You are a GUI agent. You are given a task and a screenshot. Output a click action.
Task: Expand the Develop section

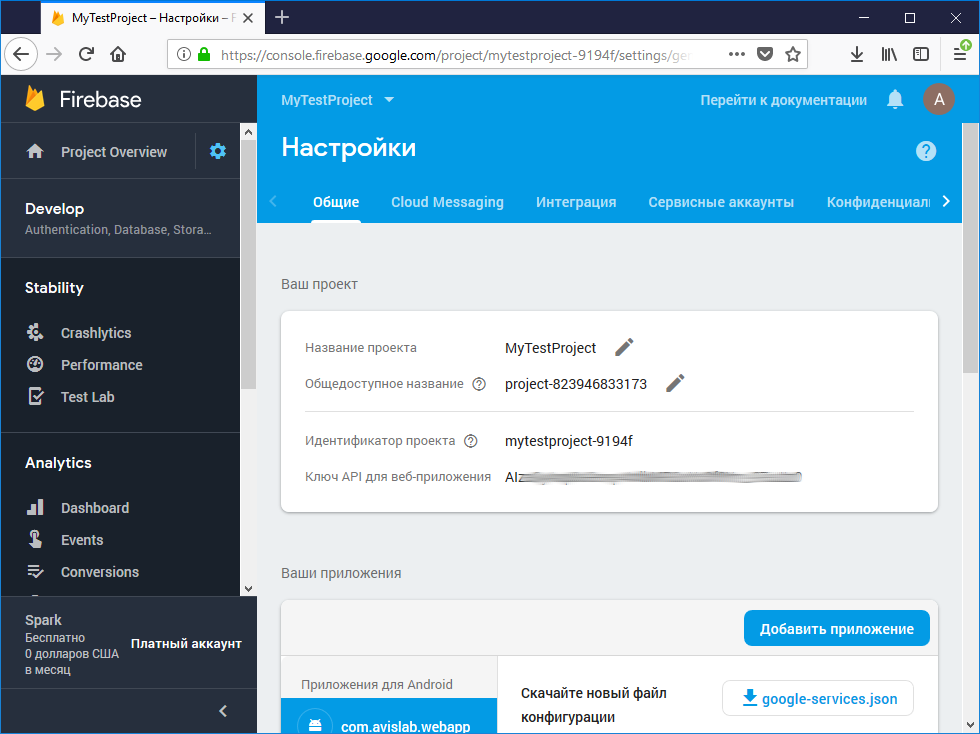click(x=120, y=218)
